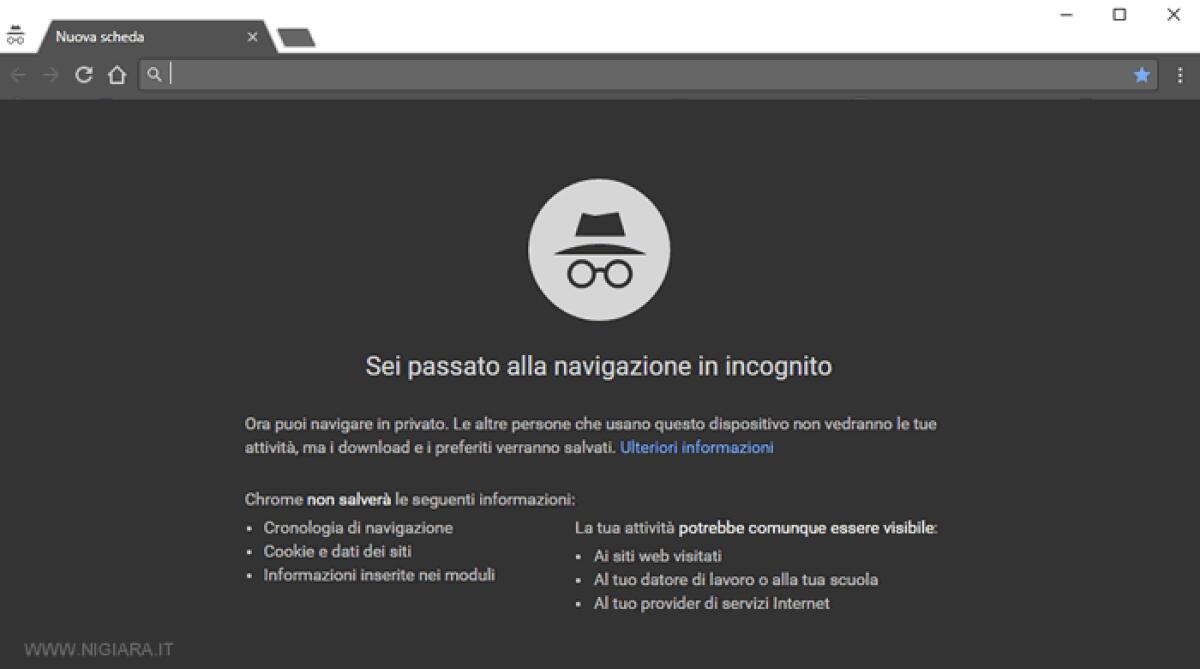Click the text Ai siti web visitati
This screenshot has height=669, width=1200.
click(657, 555)
